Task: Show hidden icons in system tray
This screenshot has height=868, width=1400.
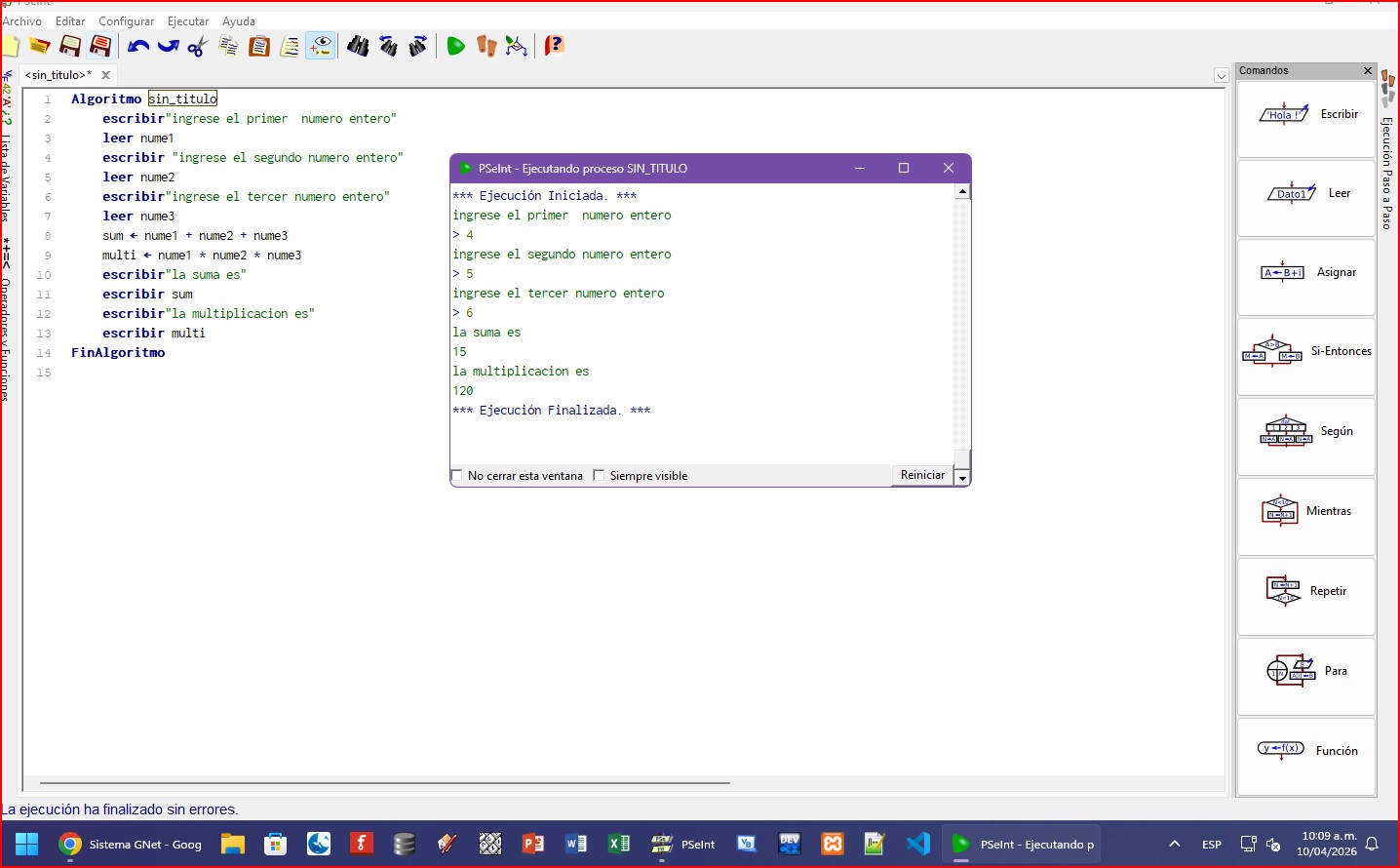Action: point(1175,845)
